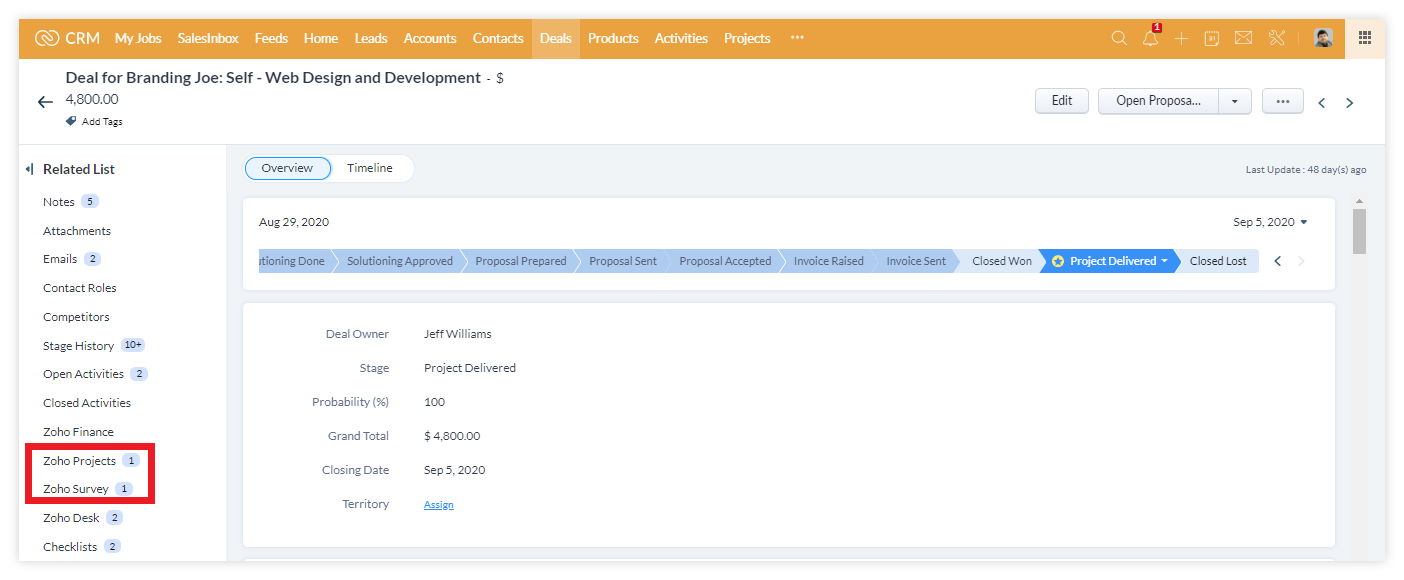
Task: Select the Overview view toggle
Action: point(287,168)
